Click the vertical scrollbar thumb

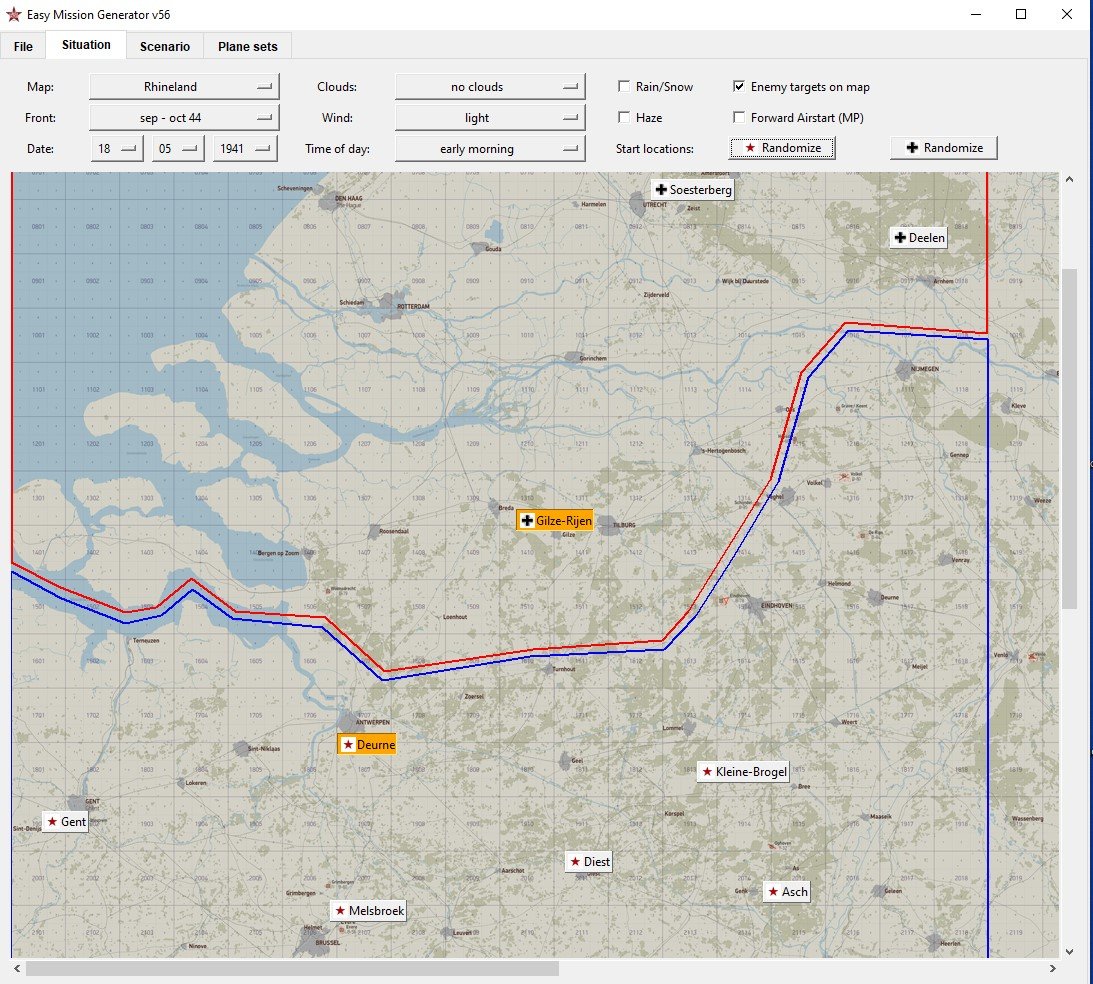1069,439
